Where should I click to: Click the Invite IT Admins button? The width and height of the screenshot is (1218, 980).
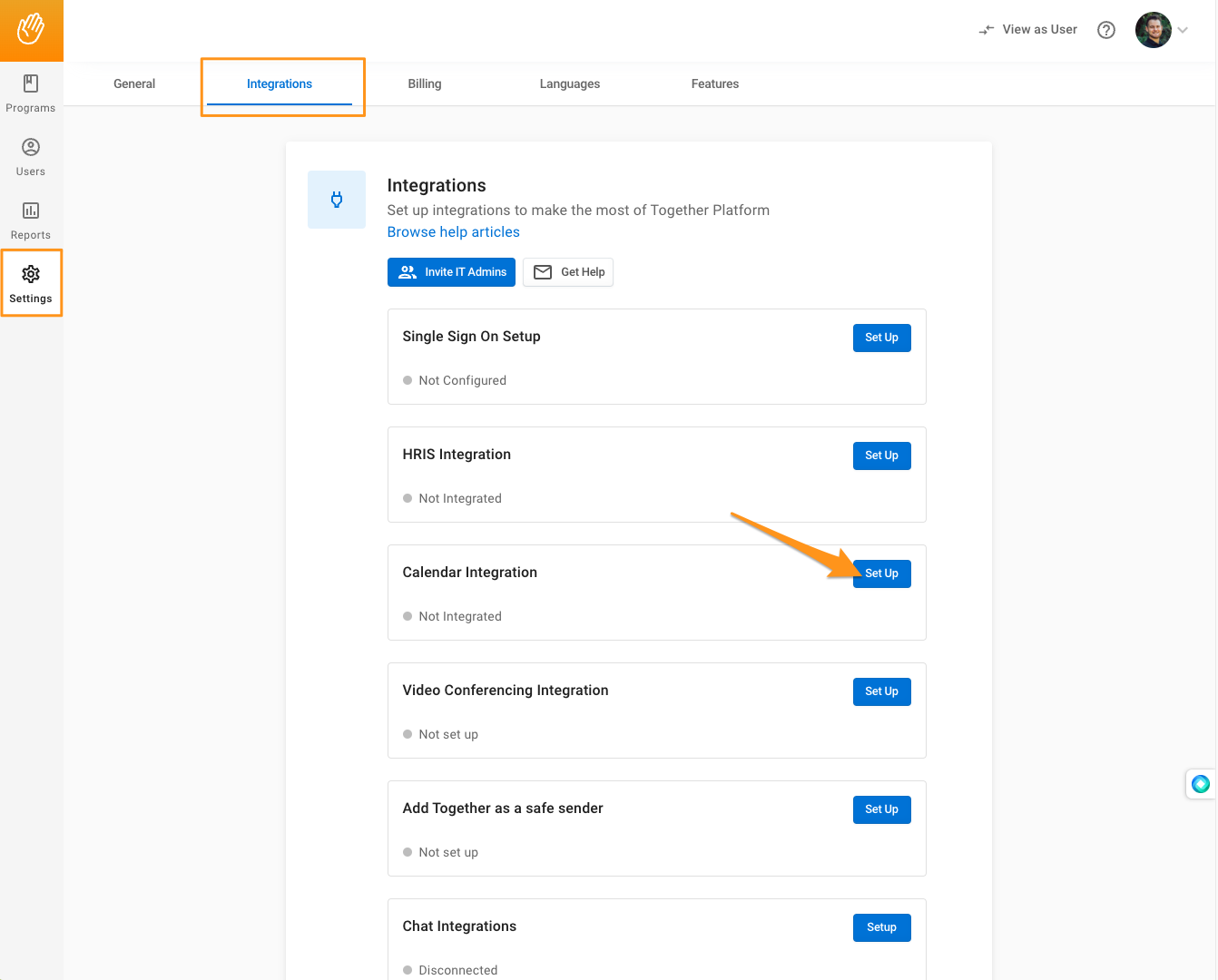click(451, 272)
